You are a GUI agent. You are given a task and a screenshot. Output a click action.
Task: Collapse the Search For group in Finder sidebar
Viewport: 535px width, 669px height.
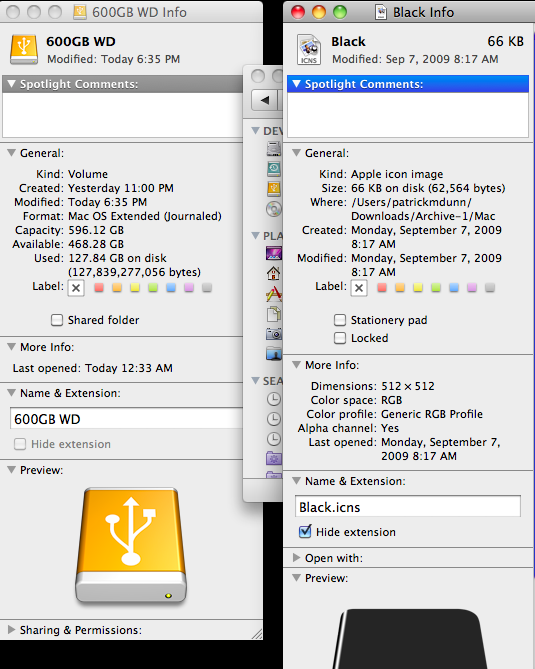(256, 380)
